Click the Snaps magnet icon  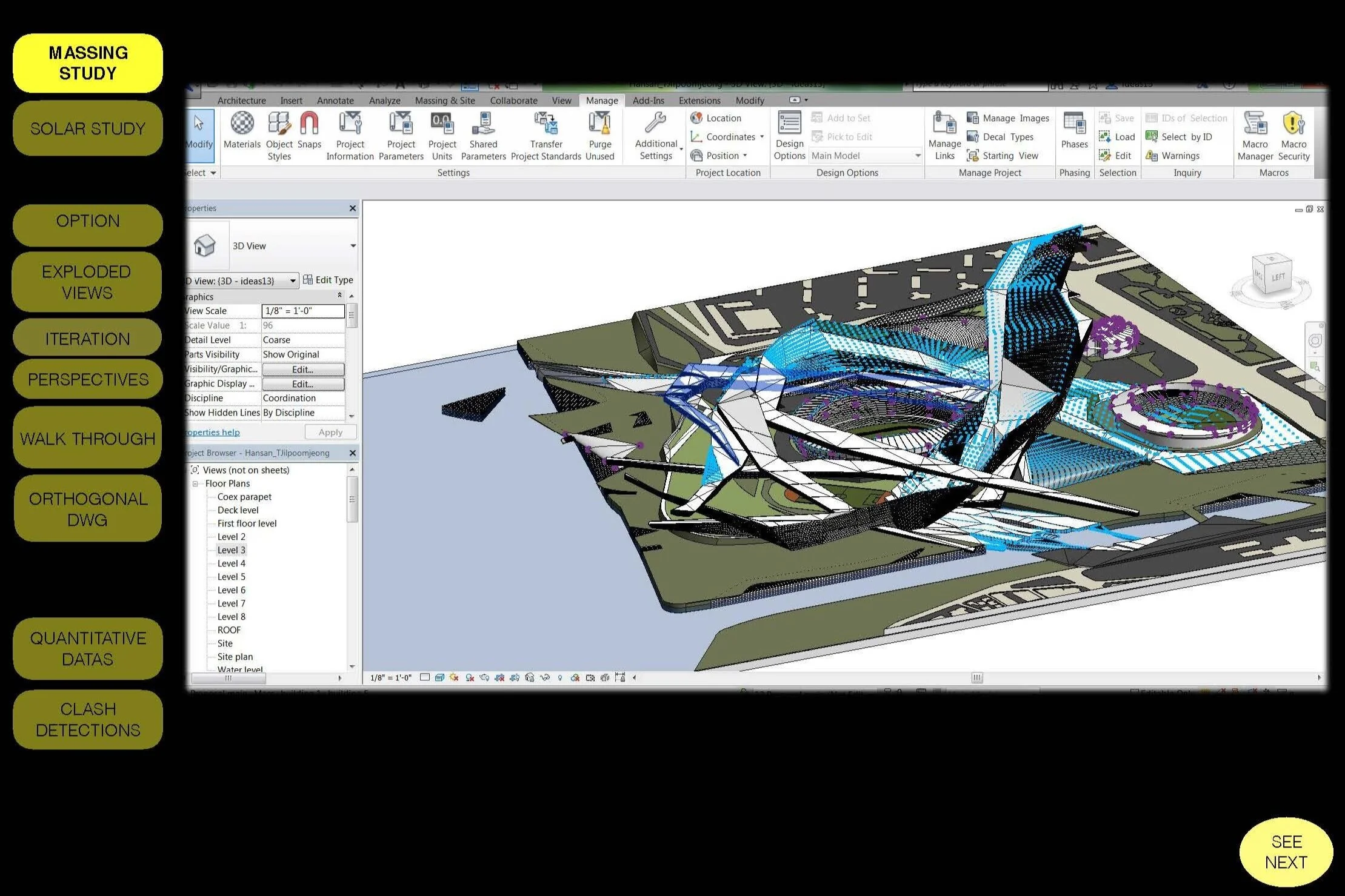point(309,124)
